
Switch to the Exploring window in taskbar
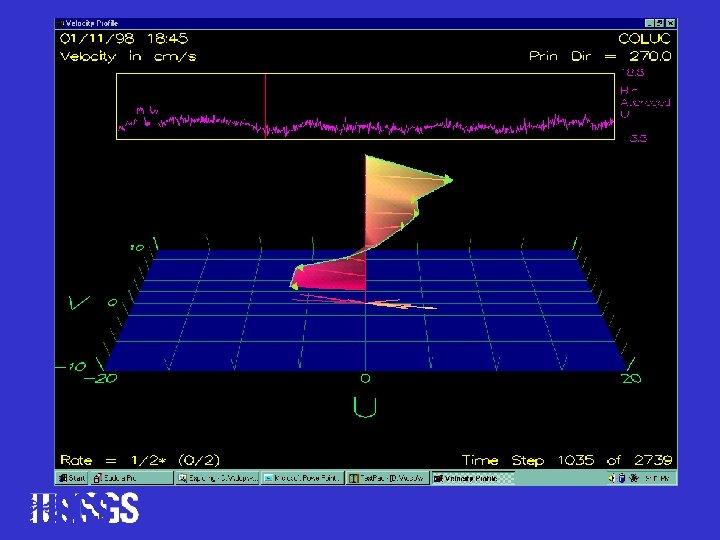click(x=218, y=478)
